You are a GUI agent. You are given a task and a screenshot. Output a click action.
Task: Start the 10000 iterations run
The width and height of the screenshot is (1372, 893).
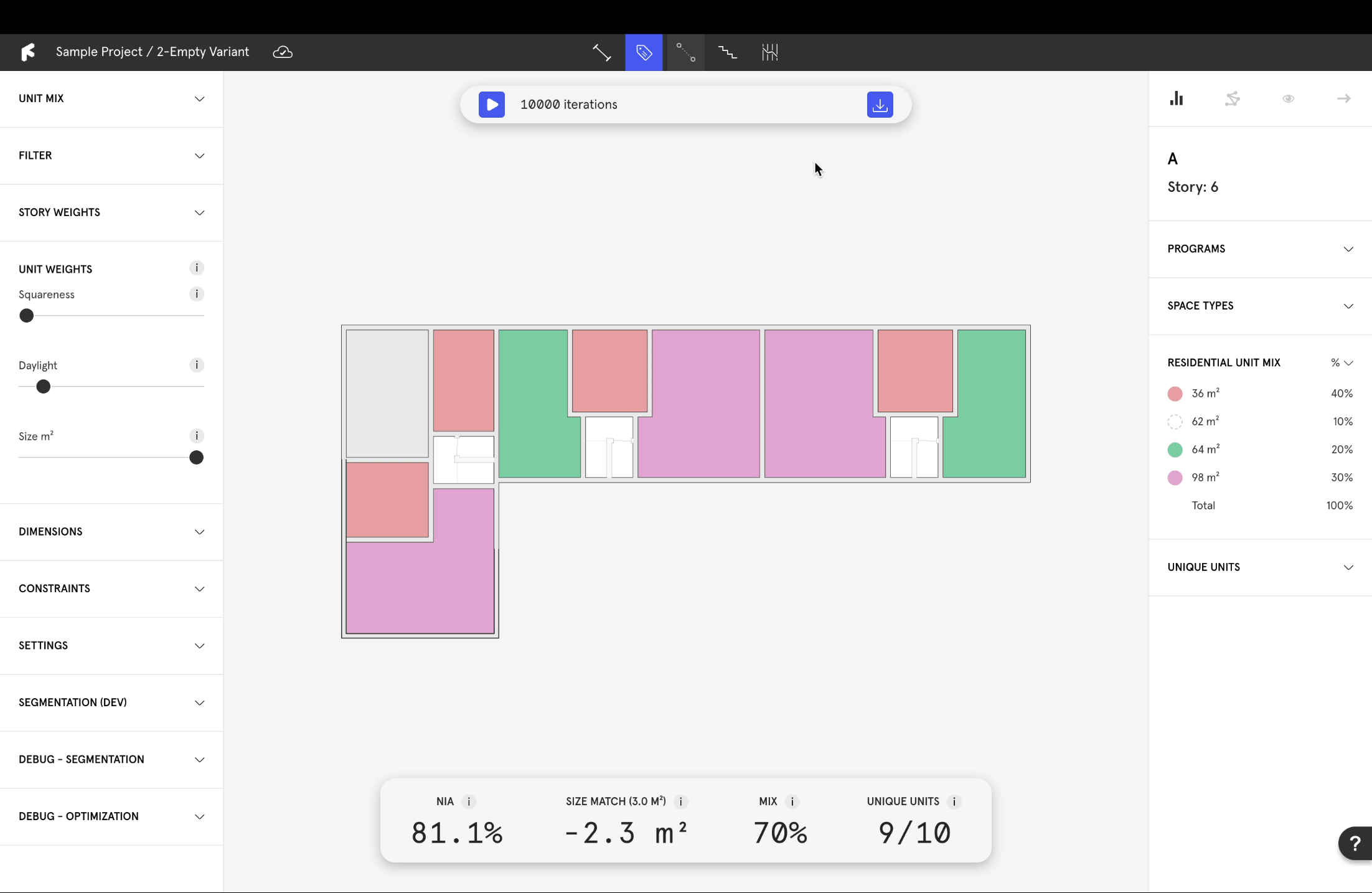[x=492, y=105]
